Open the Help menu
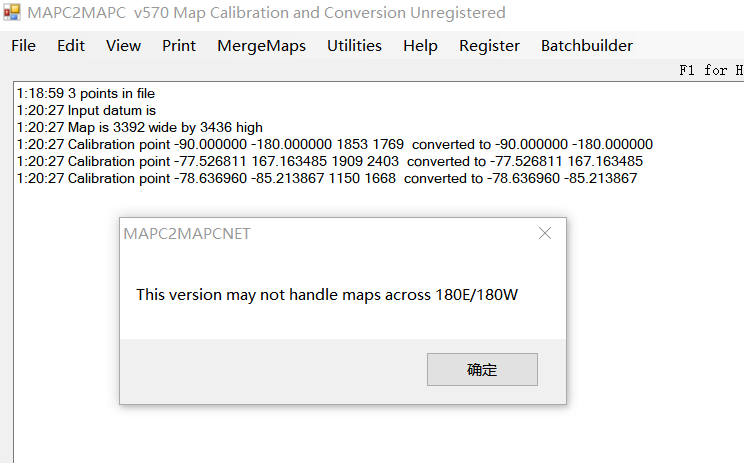Screen dimensions: 744x463 click(x=420, y=46)
